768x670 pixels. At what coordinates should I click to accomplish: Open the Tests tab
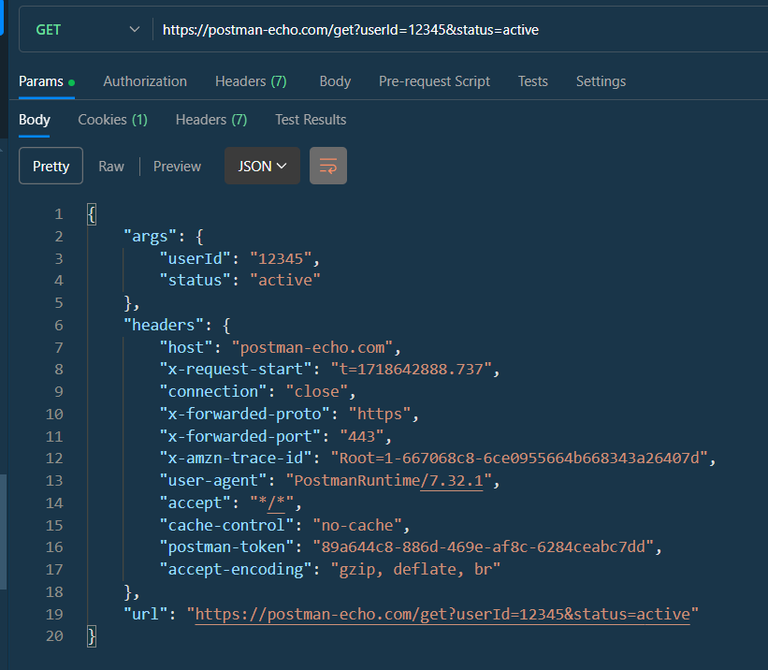[x=533, y=81]
